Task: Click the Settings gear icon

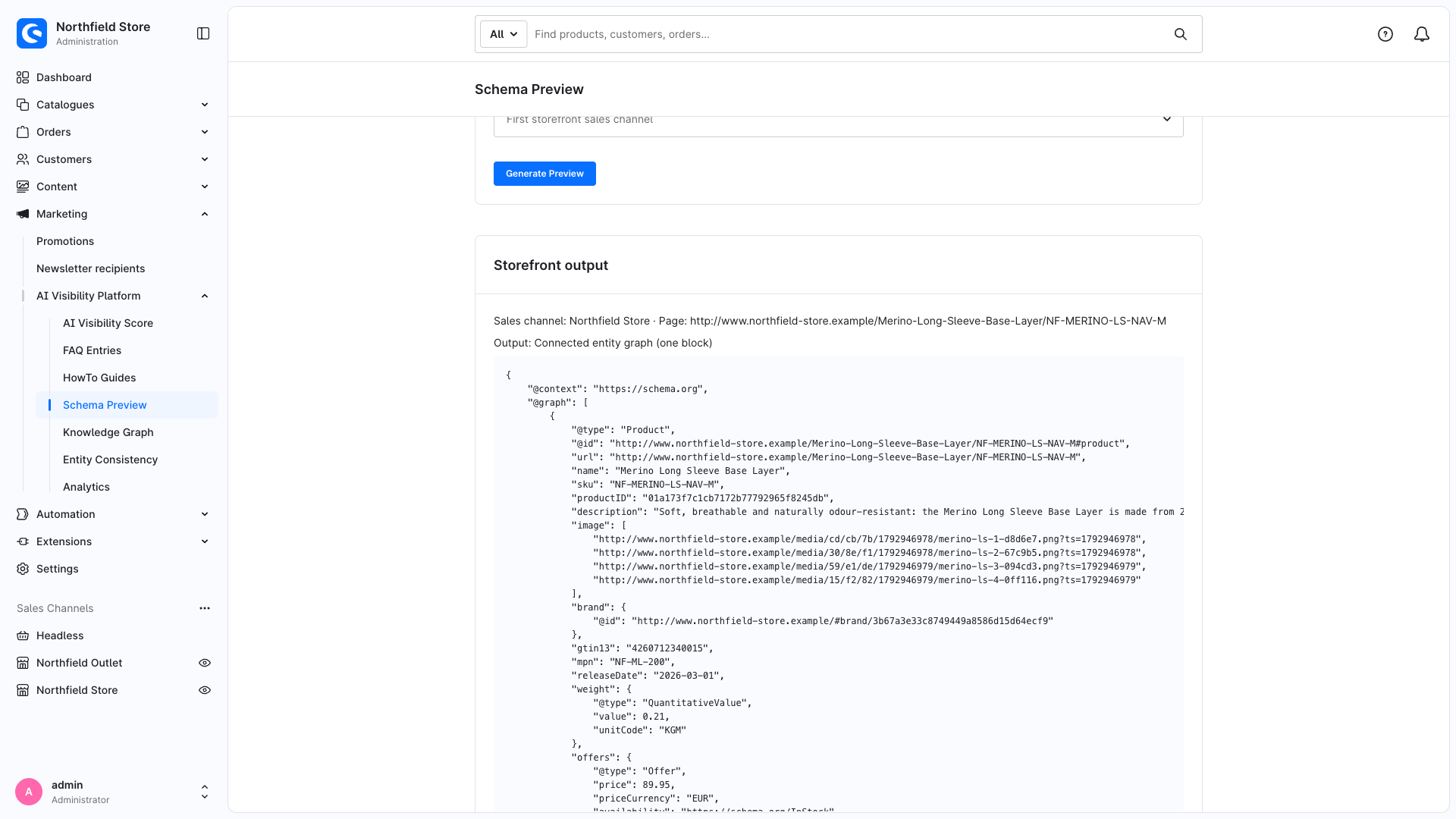Action: [x=23, y=569]
